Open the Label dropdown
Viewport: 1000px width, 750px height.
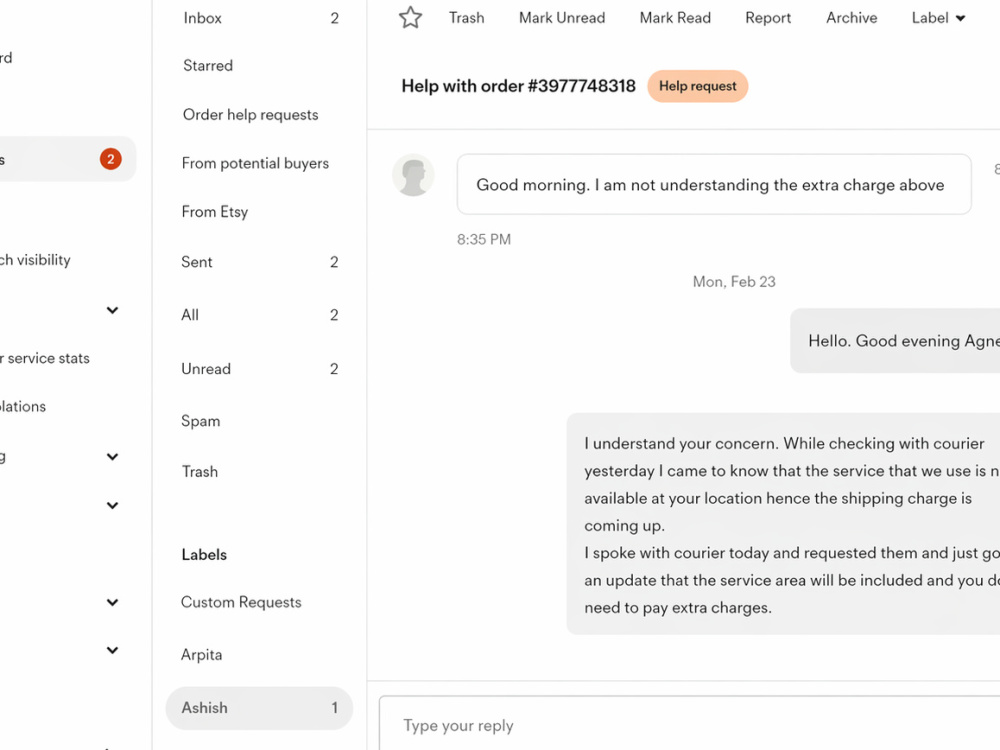click(938, 18)
